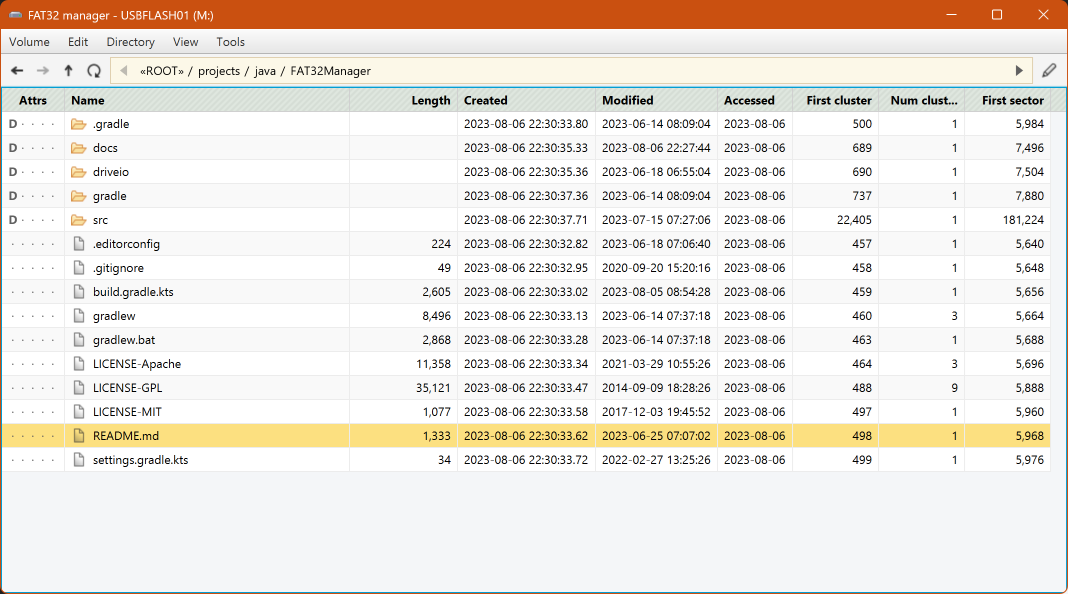The image size is (1068, 594).
Task: Click the LICENSE-Apache file icon
Action: point(79,364)
